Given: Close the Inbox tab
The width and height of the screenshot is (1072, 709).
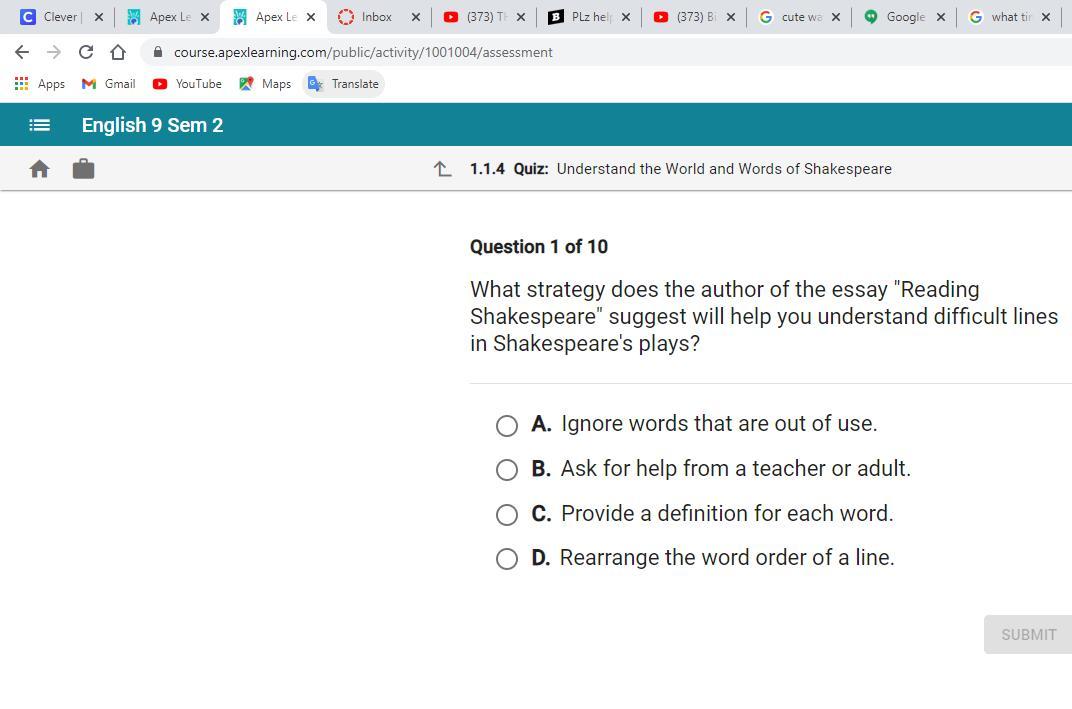Looking at the screenshot, I should point(416,17).
